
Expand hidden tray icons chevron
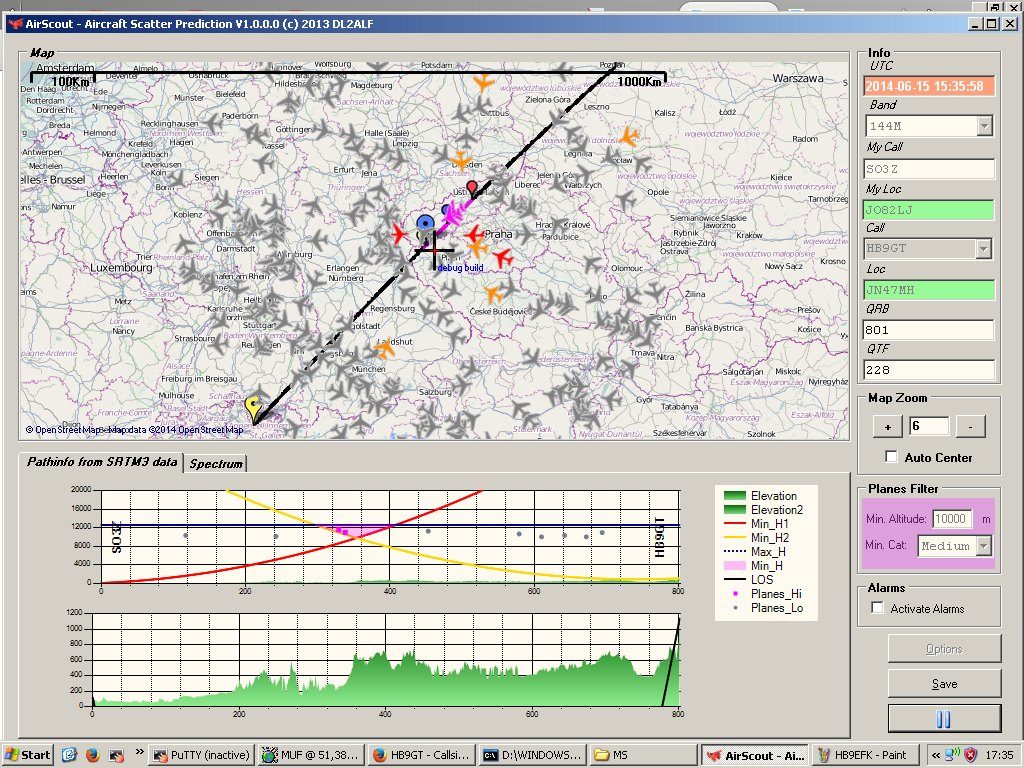tap(936, 755)
